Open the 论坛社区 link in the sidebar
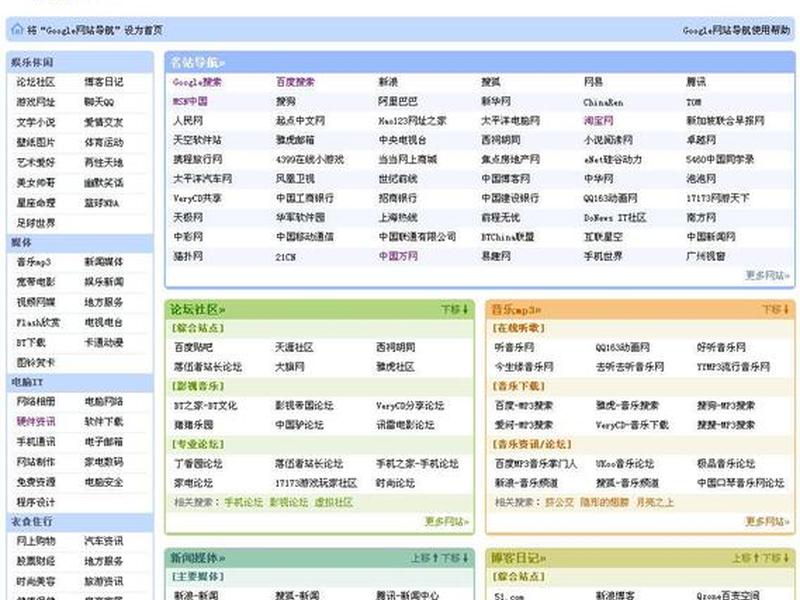Viewport: 800px width, 600px height. [x=36, y=82]
